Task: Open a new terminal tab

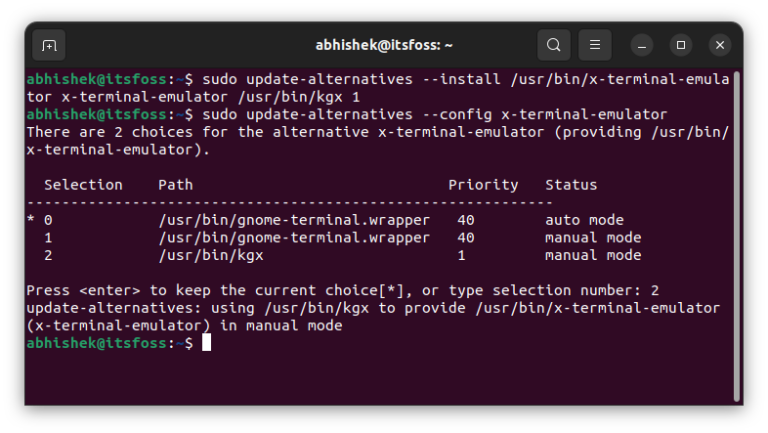Action: pyautogui.click(x=49, y=46)
